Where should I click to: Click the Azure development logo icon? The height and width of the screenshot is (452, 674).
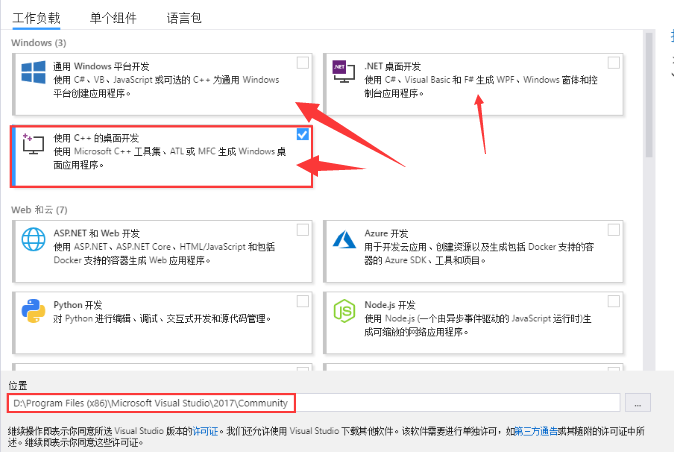click(344, 239)
